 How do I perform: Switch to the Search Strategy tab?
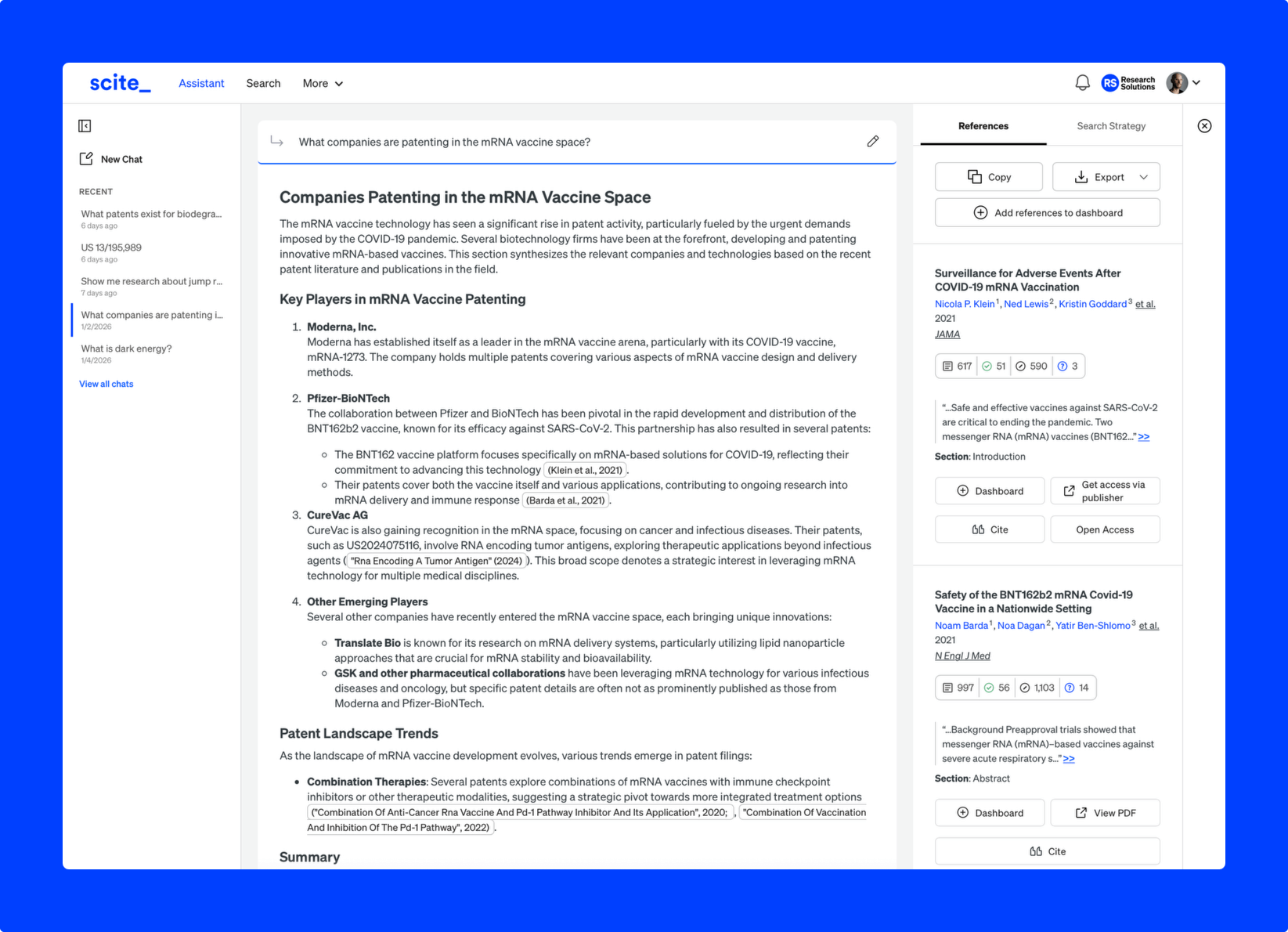click(1110, 126)
